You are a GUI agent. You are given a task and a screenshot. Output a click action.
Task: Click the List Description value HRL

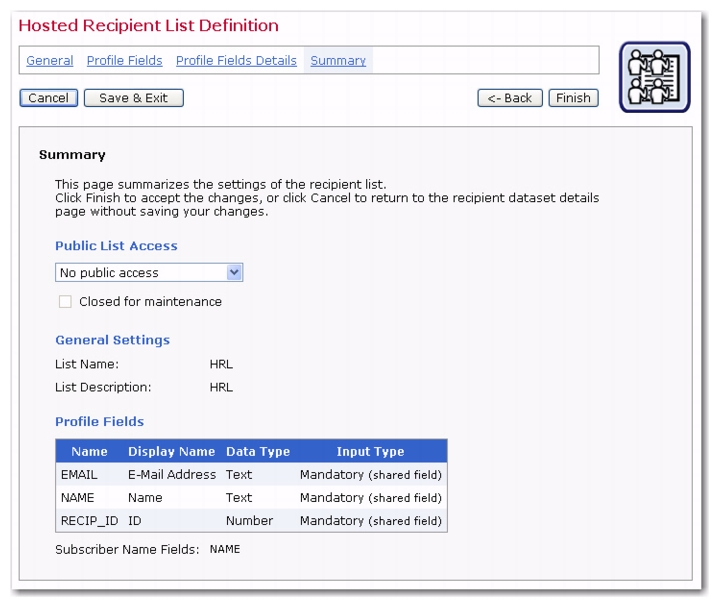click(221, 388)
